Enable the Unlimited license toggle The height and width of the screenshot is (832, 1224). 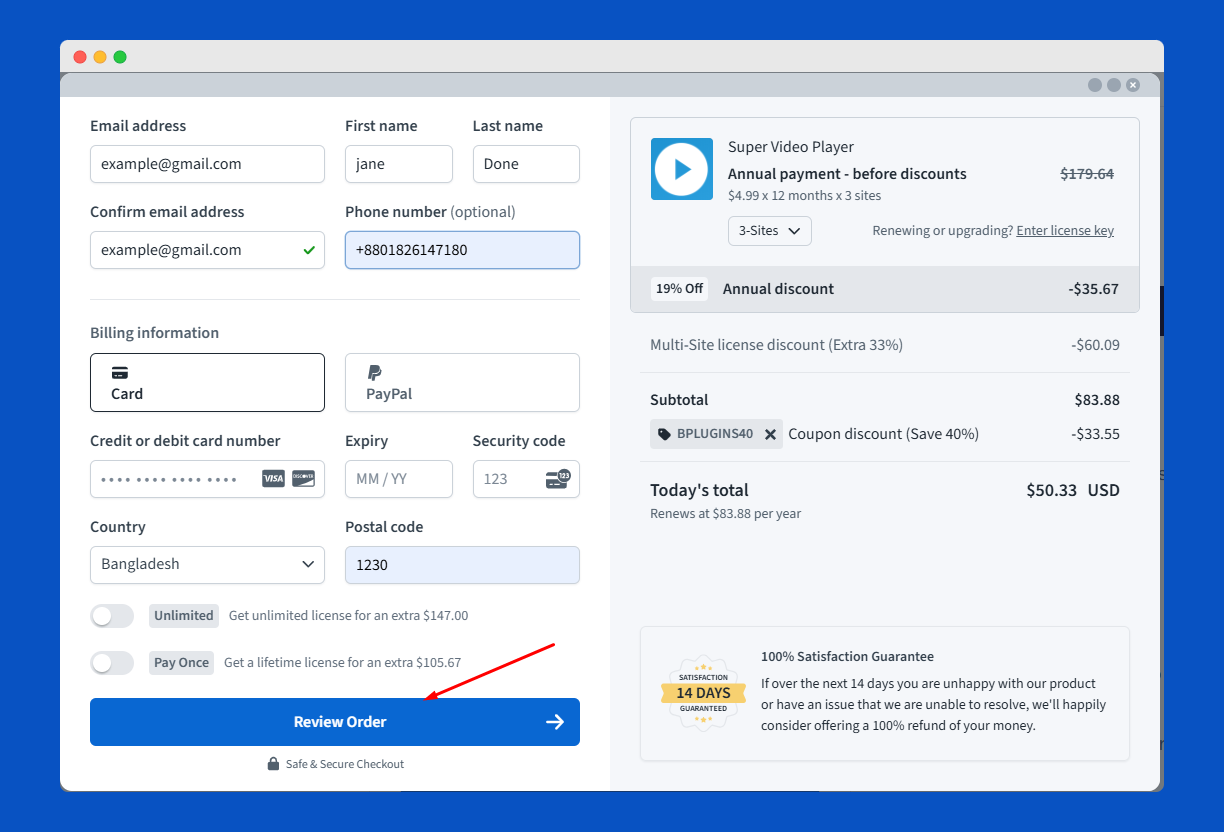point(112,615)
